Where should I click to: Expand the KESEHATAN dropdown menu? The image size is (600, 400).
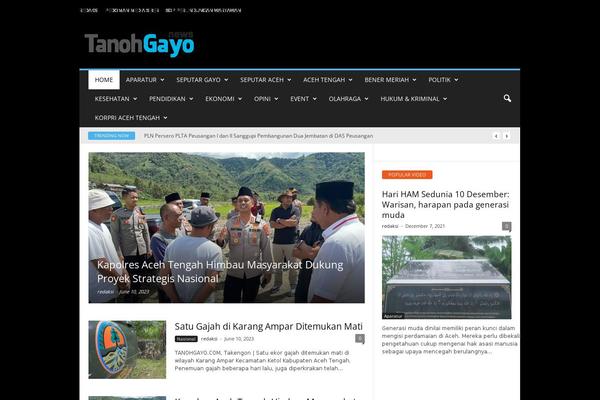point(116,99)
